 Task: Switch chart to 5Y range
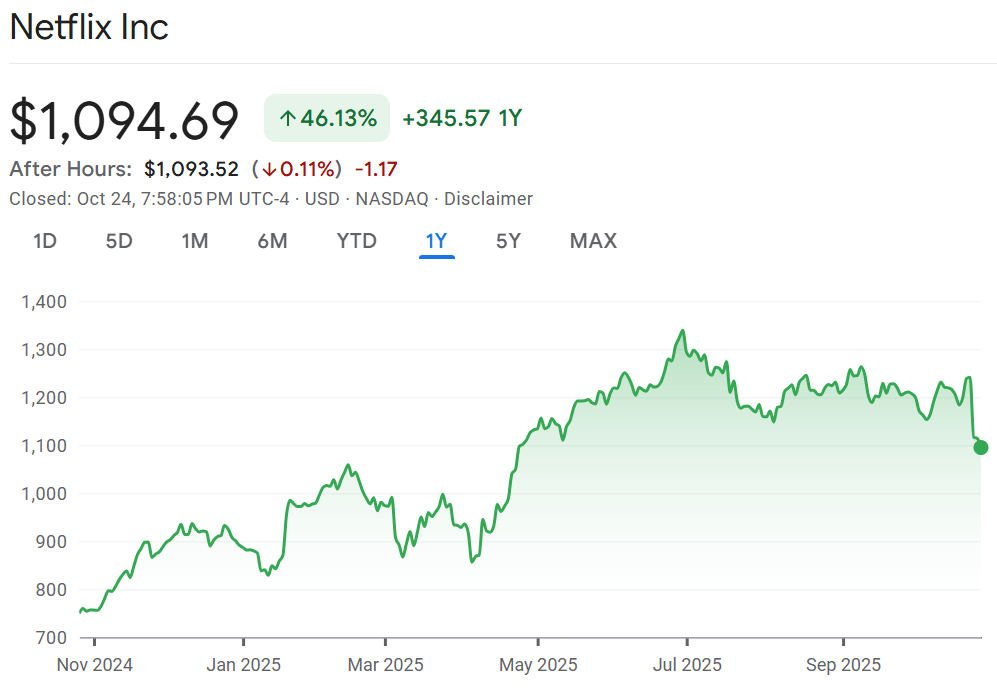(x=508, y=241)
